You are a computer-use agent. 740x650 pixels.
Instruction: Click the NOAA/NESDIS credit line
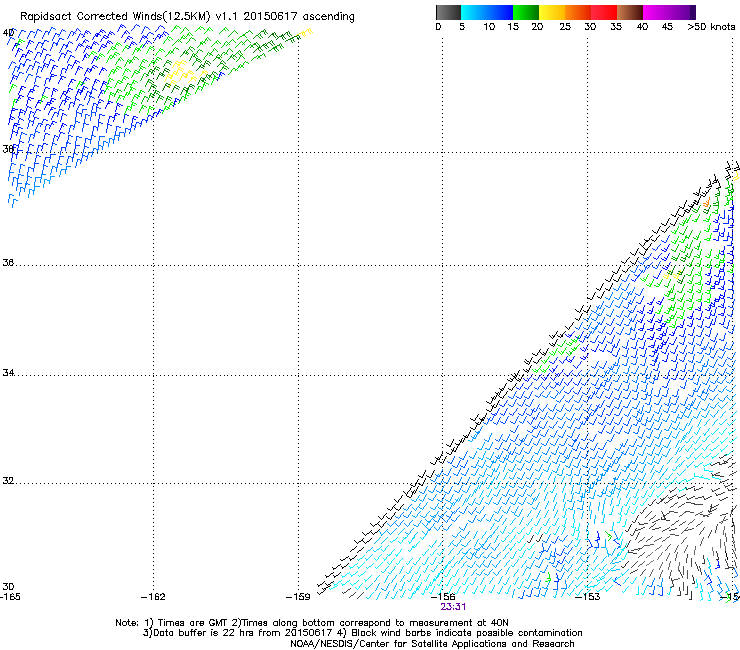pos(432,644)
